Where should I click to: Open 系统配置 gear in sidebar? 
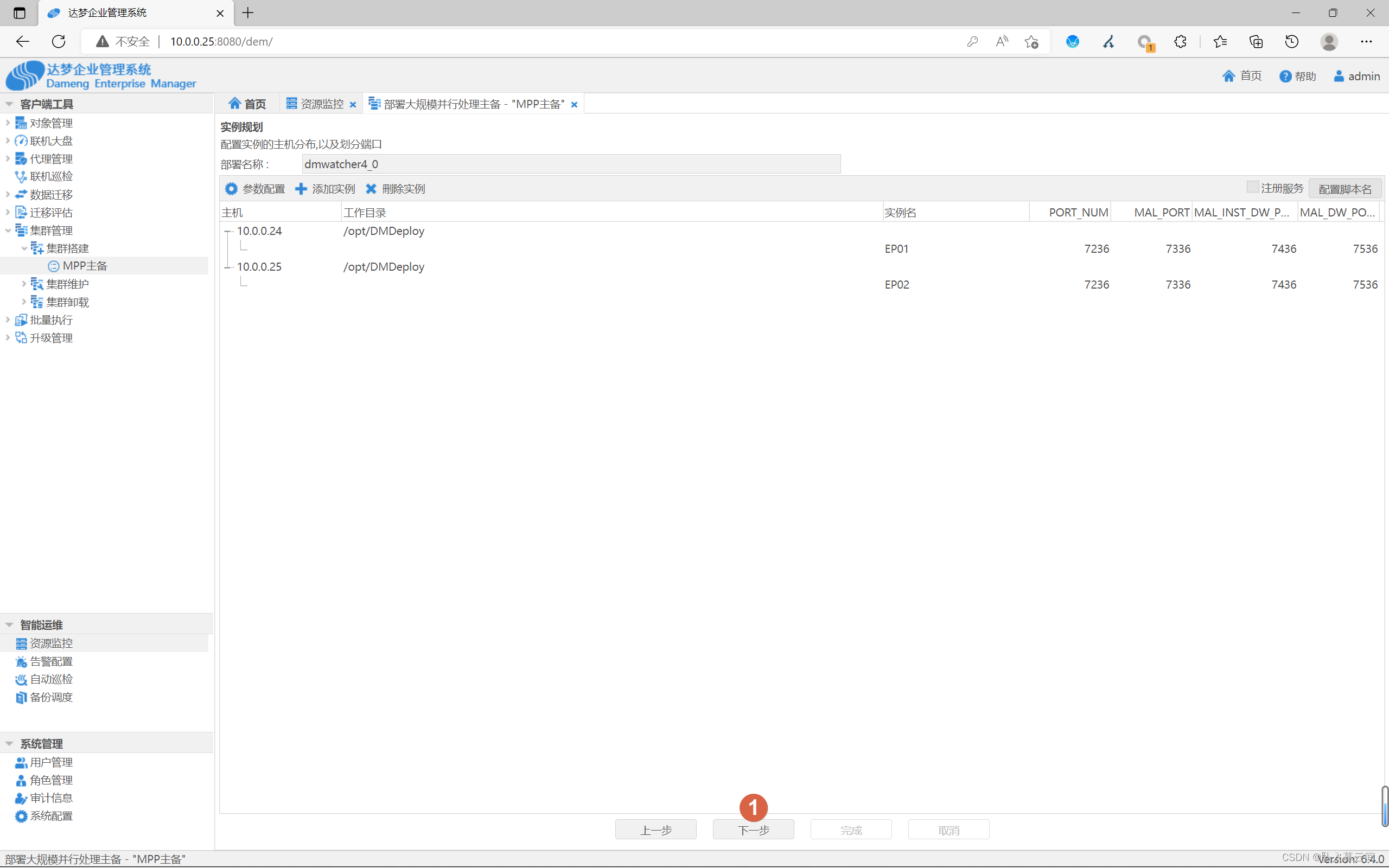click(x=21, y=816)
